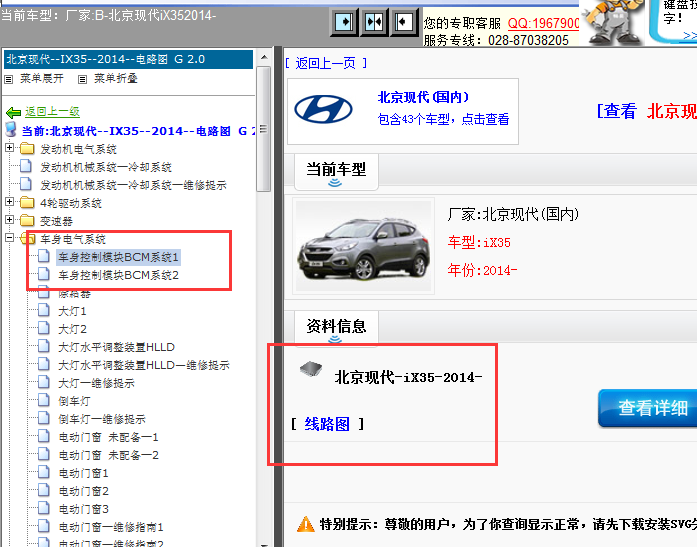Click the center-split panel layout icon
This screenshot has height=547, width=697.
pyautogui.click(x=374, y=22)
